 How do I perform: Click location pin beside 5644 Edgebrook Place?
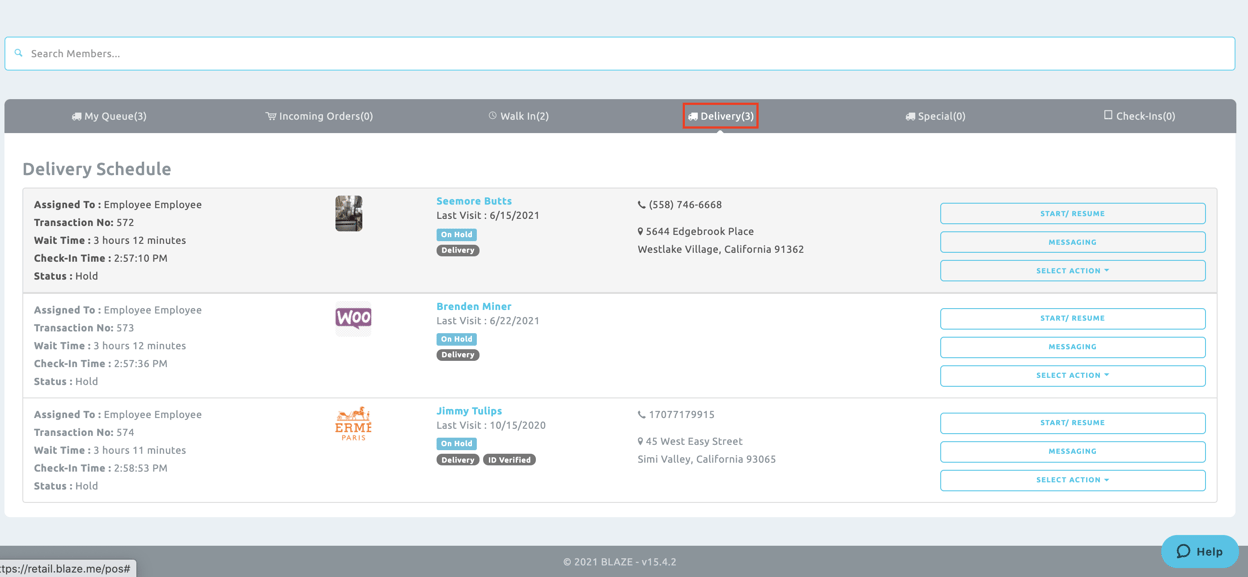(x=641, y=232)
